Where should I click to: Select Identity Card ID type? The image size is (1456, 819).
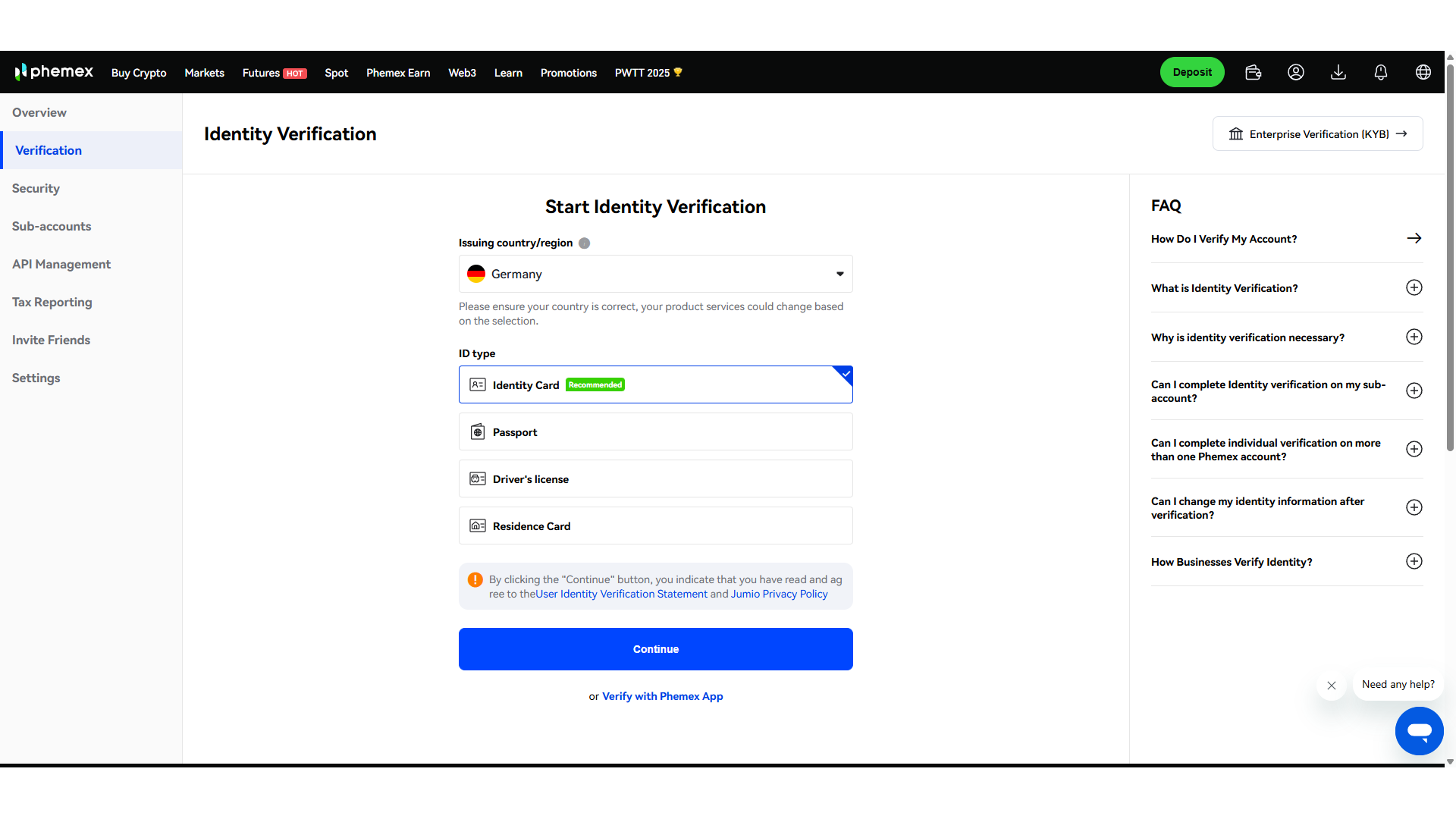[x=656, y=384]
